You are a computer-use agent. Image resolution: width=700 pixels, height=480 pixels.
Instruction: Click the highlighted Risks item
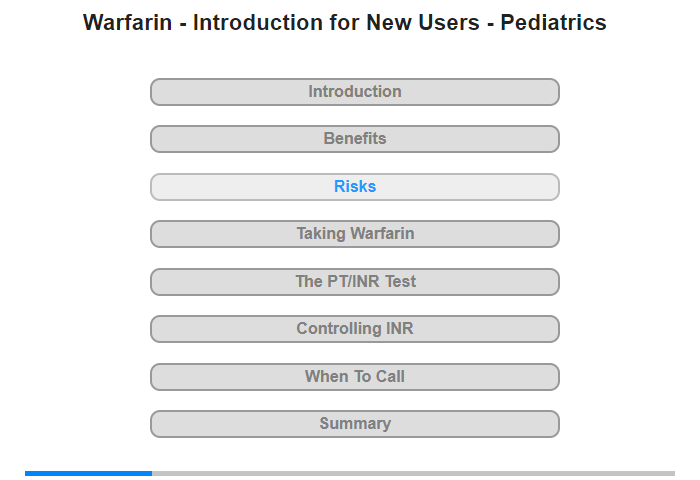(354, 187)
